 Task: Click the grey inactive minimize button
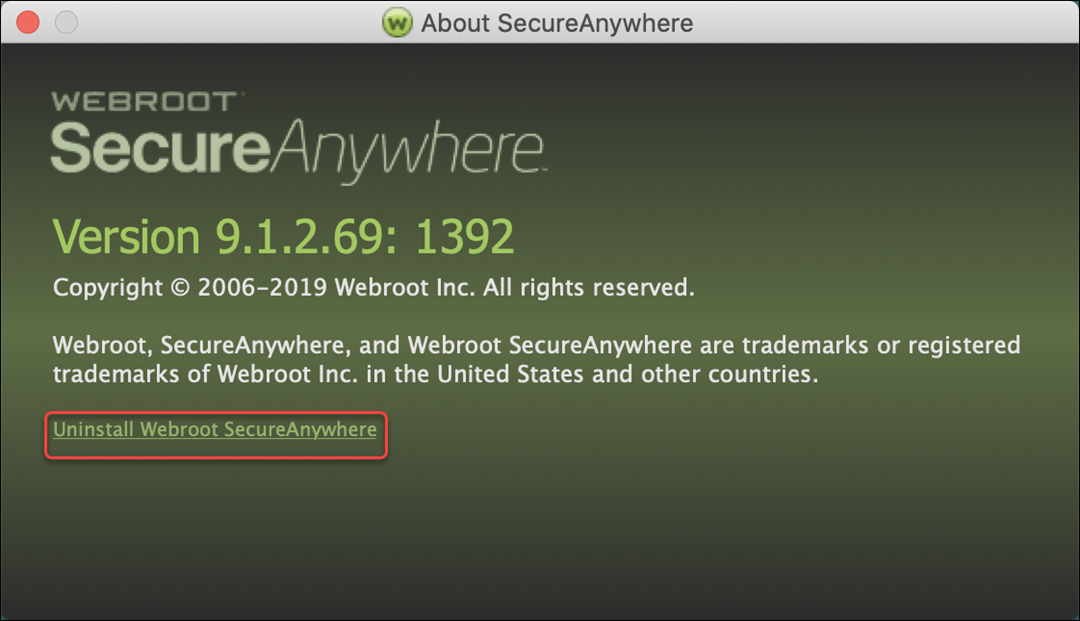[65, 21]
